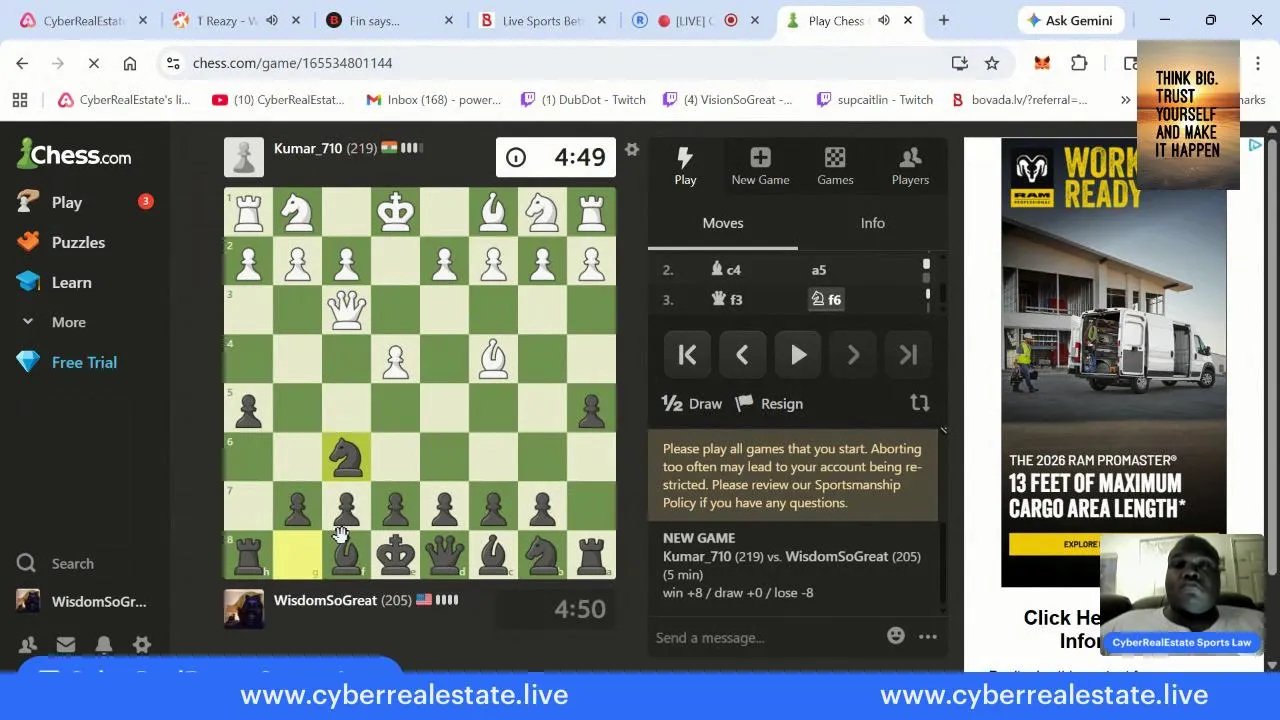Click the black king piece
1280x720 pixels.
pos(395,554)
